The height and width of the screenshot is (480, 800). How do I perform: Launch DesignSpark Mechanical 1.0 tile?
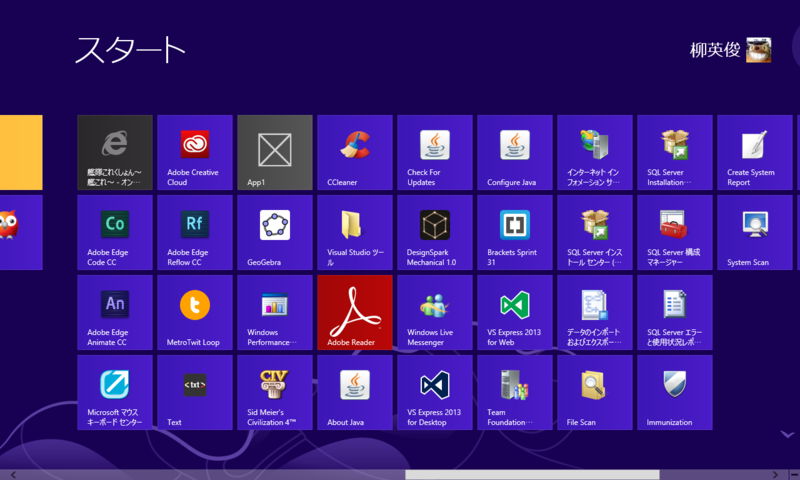point(435,233)
